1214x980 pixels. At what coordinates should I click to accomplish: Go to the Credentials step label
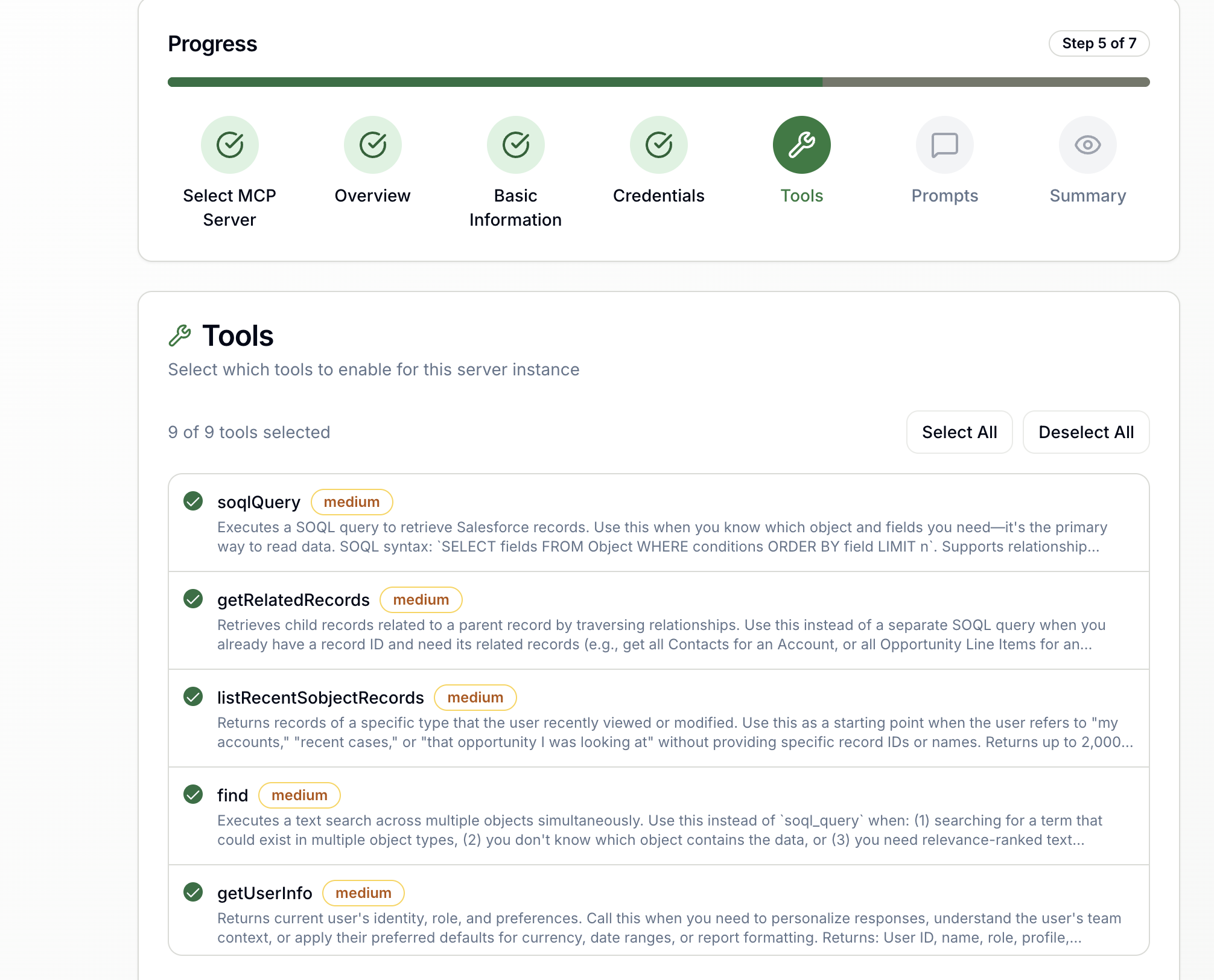(x=659, y=196)
